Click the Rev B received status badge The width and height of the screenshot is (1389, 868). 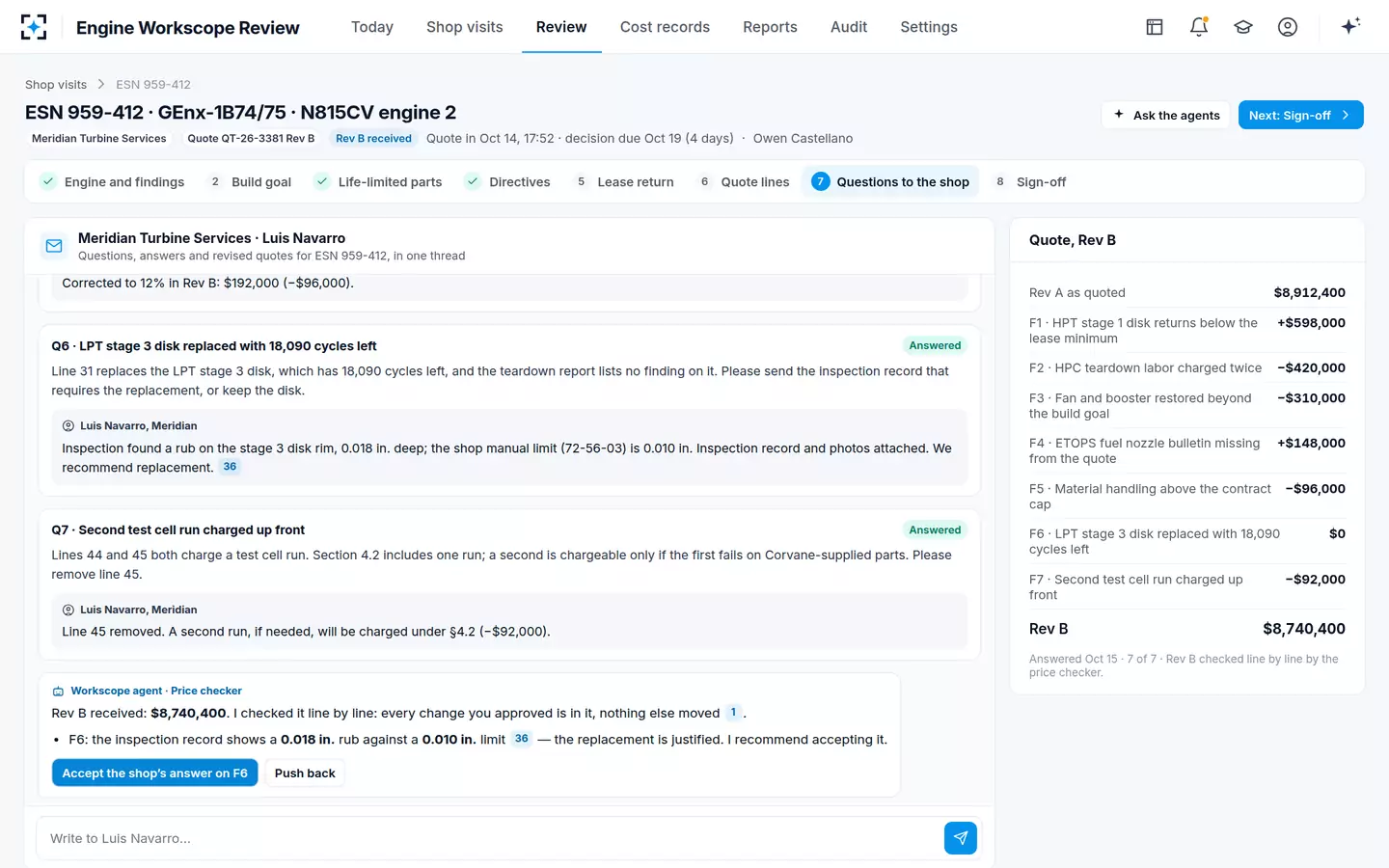pos(373,139)
